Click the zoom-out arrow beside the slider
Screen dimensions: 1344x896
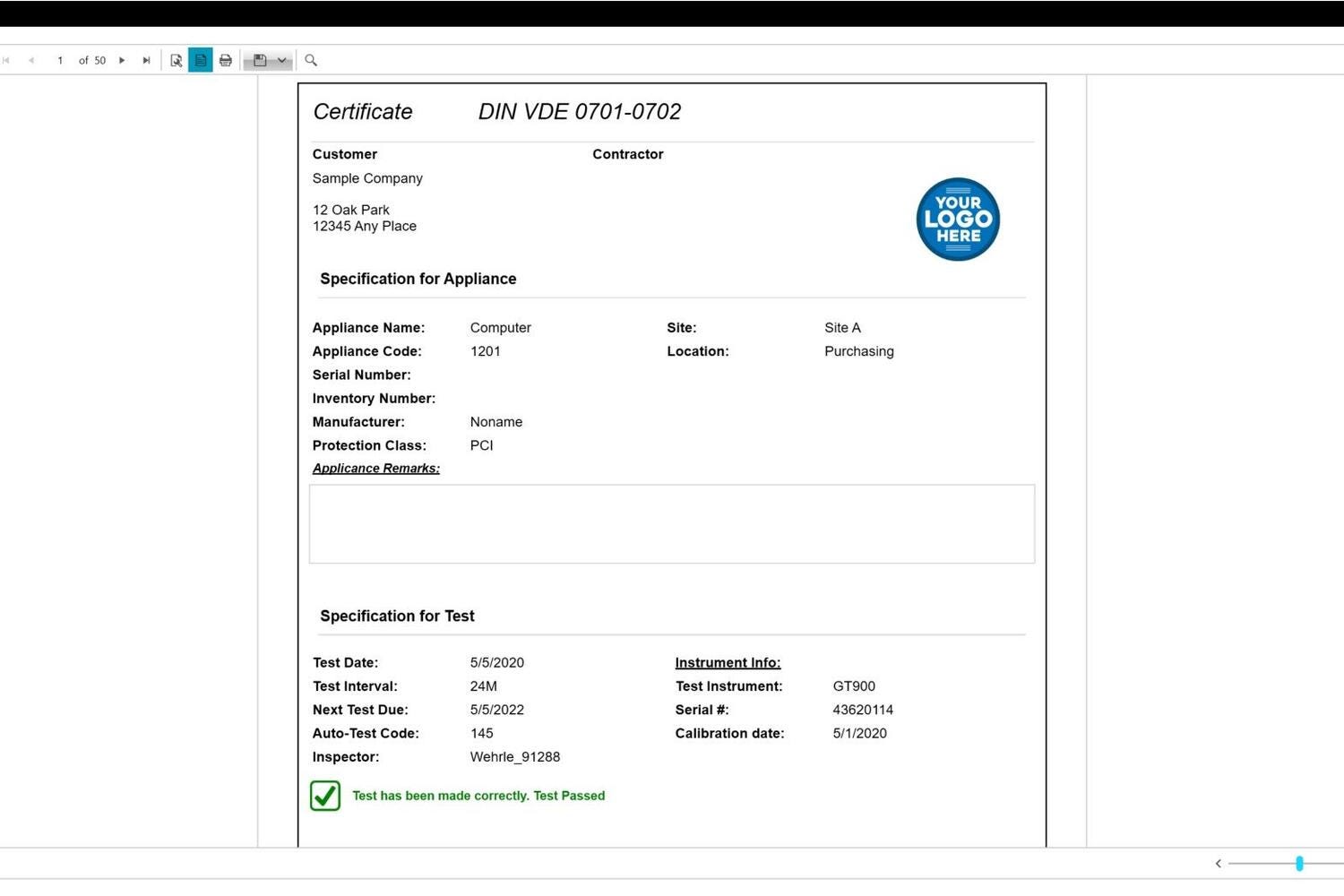point(1219,864)
